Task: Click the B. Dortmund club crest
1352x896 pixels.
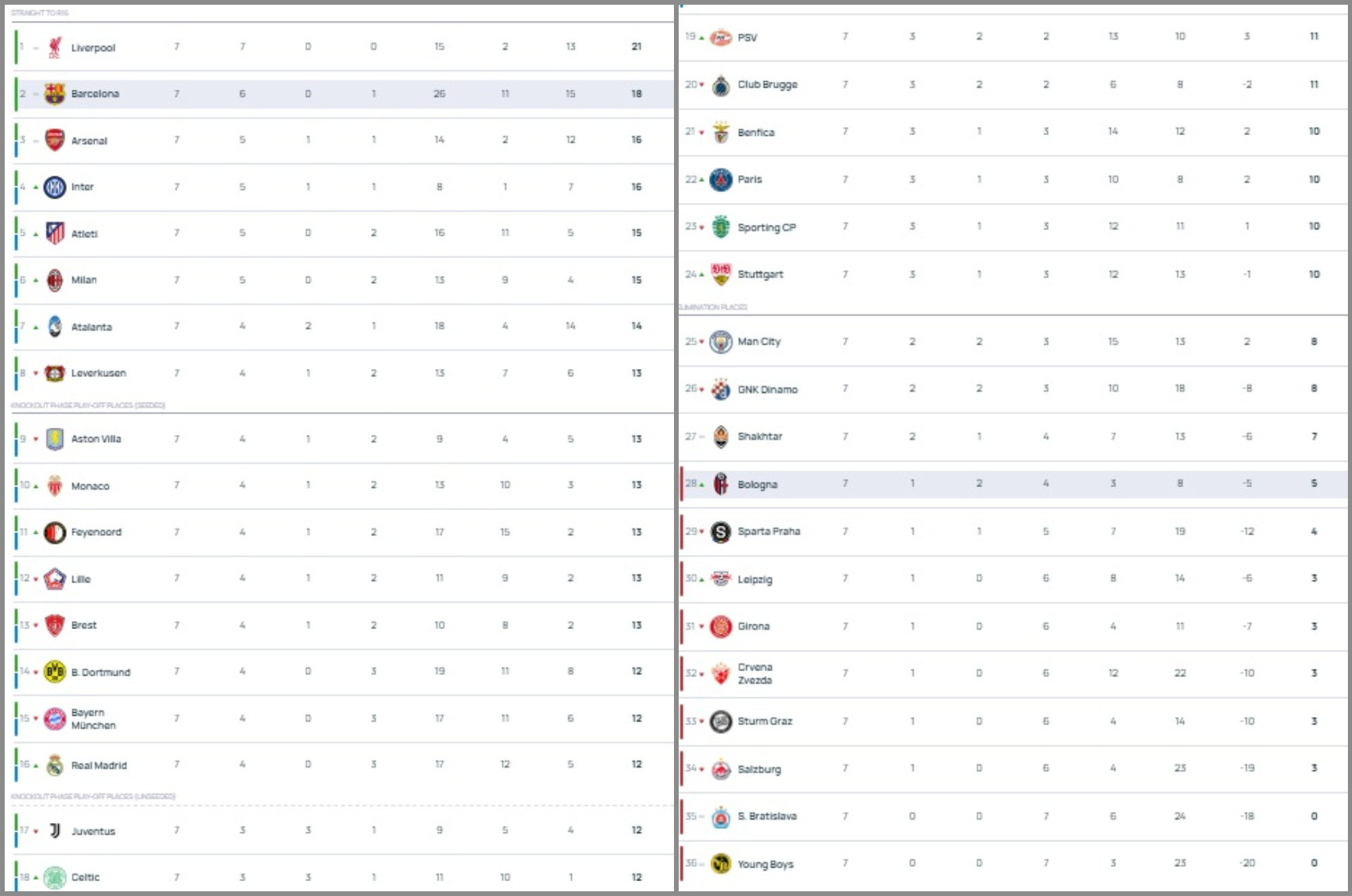Action: click(55, 672)
